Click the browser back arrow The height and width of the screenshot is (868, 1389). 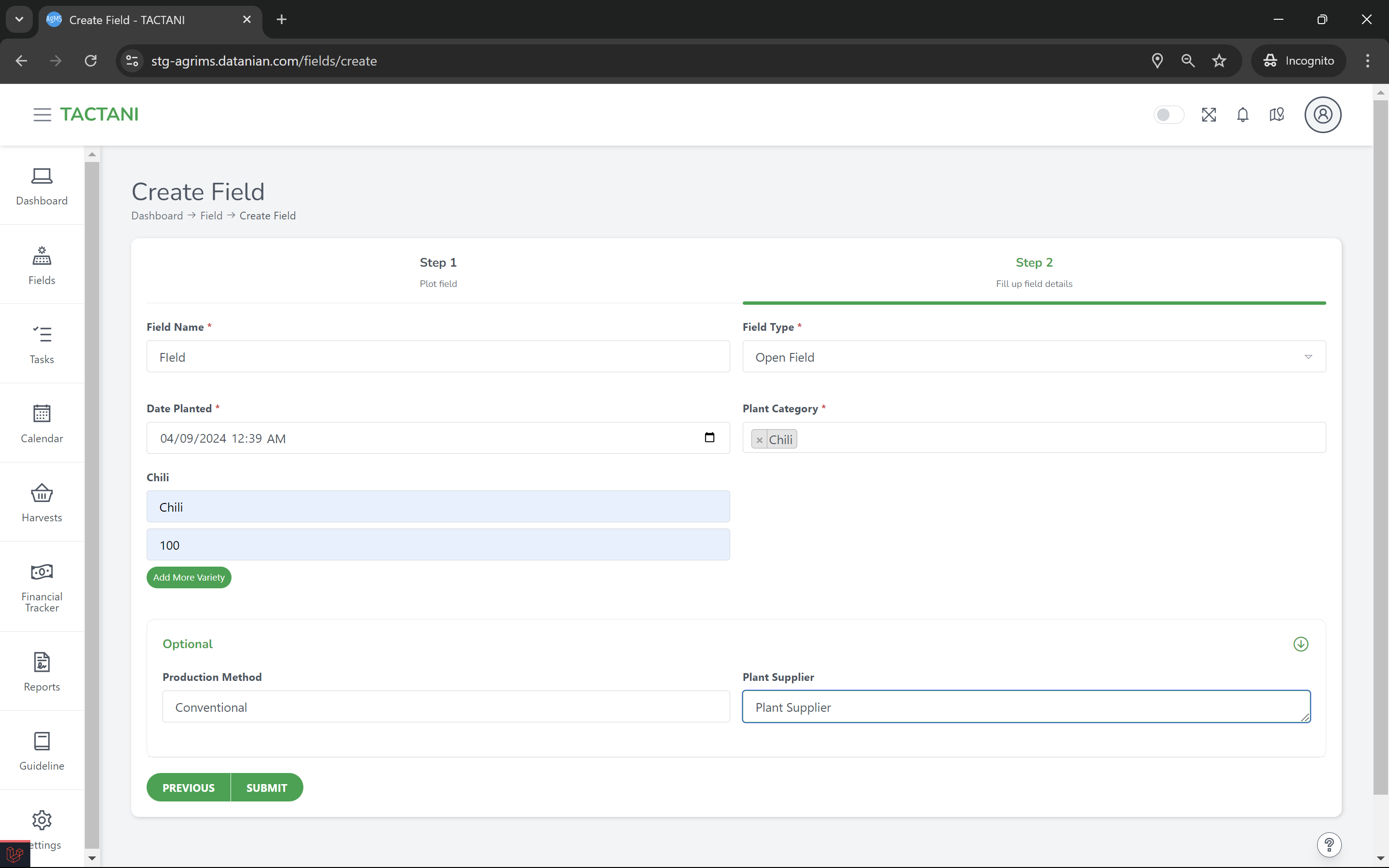click(21, 61)
